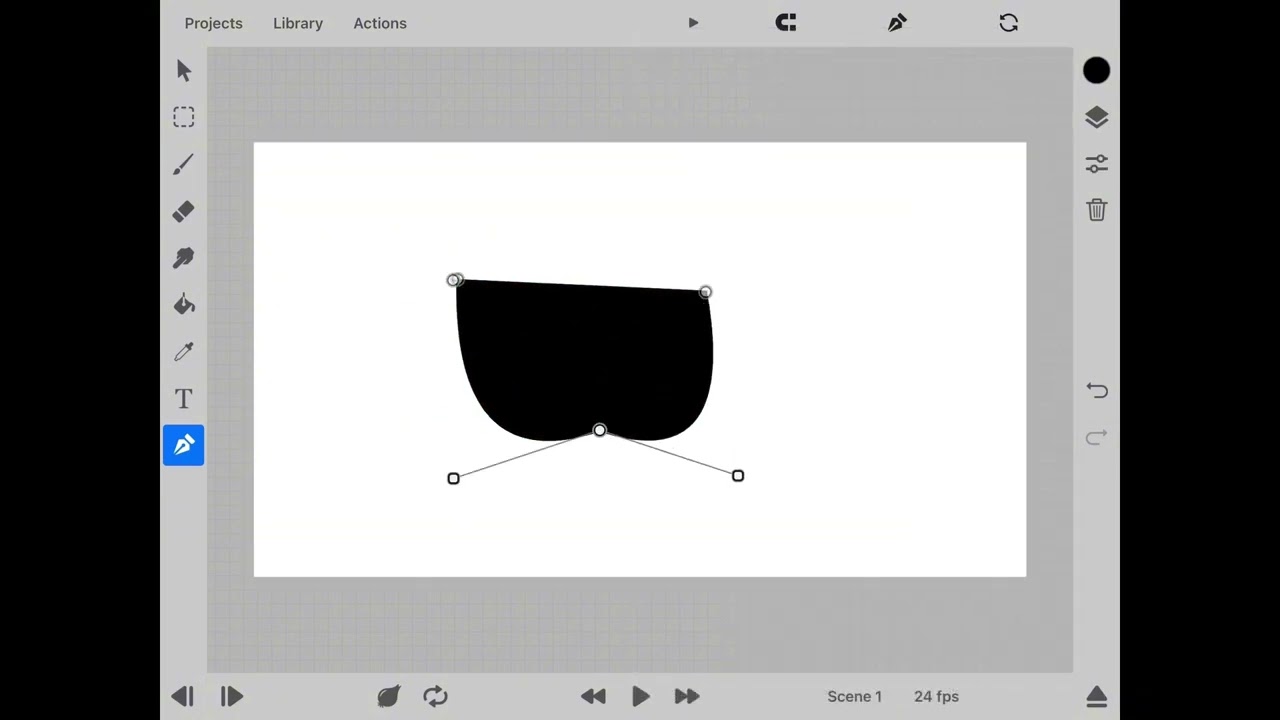Select the Eyedropper tool

184,352
